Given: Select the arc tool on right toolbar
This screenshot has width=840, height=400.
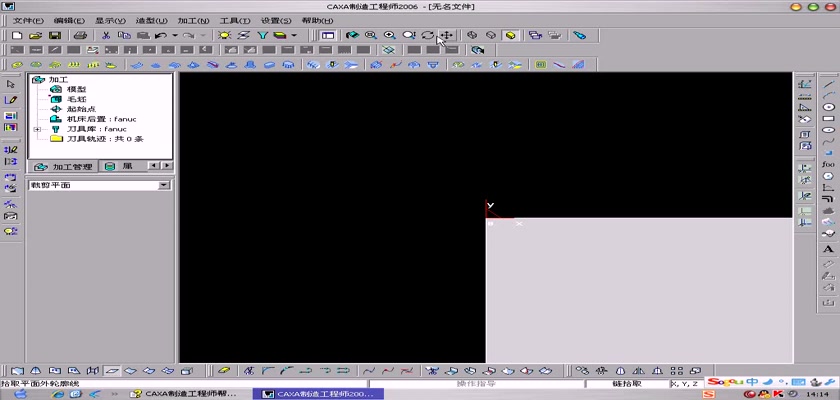Looking at the screenshot, I should [828, 95].
